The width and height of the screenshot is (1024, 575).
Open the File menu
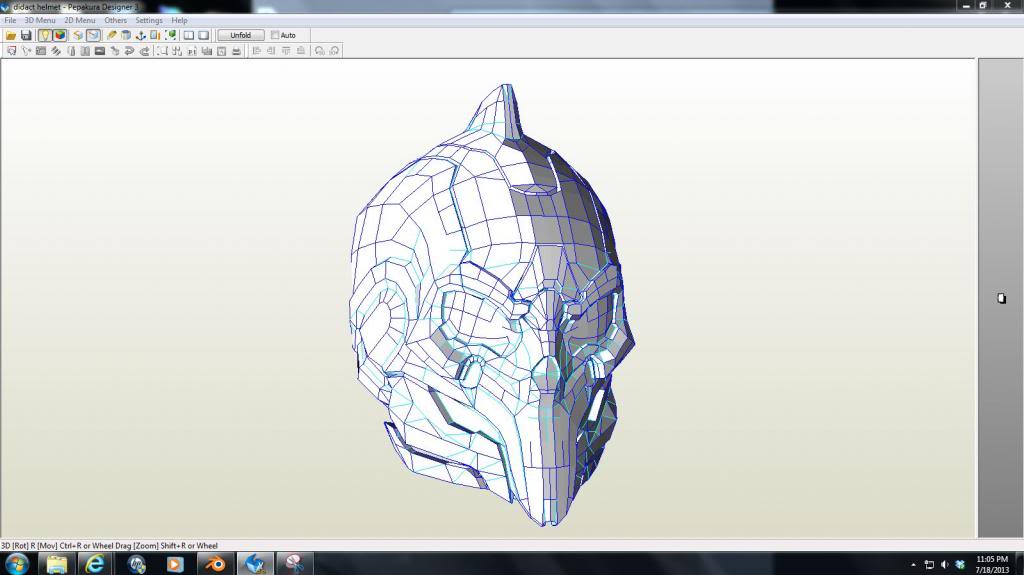coord(10,20)
